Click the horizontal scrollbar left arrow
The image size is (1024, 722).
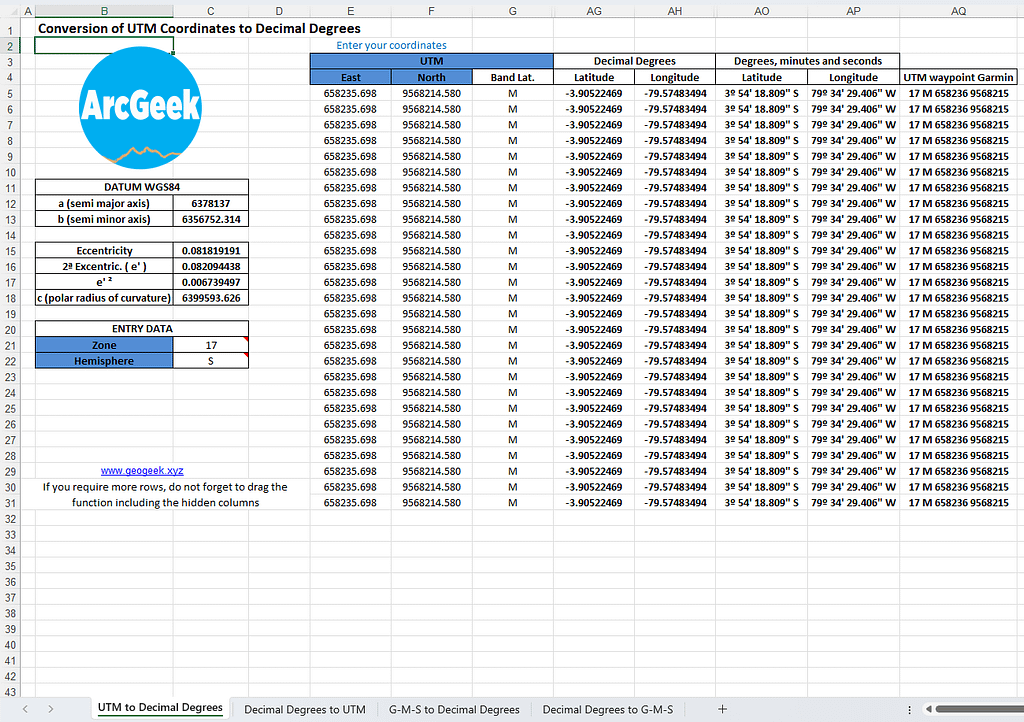(x=929, y=709)
